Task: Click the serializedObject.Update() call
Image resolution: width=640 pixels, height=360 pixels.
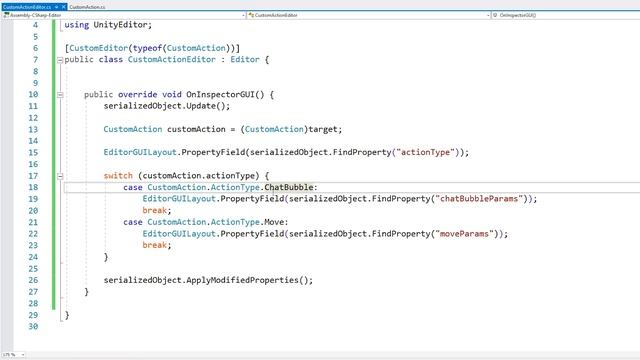Action: point(167,106)
